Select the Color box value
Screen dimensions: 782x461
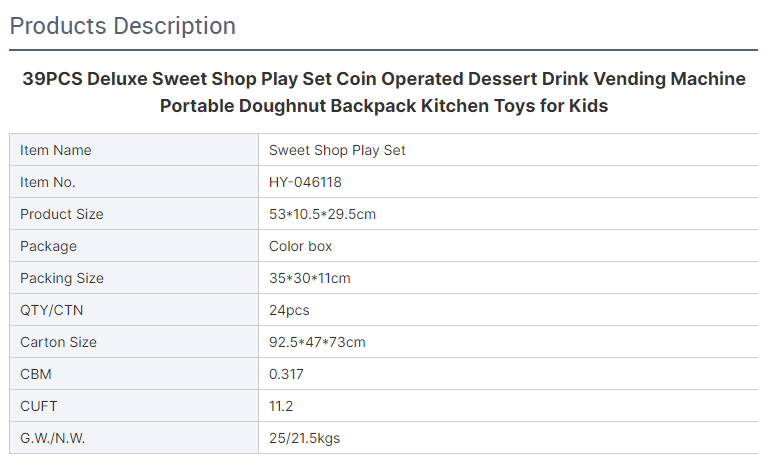[x=300, y=246]
